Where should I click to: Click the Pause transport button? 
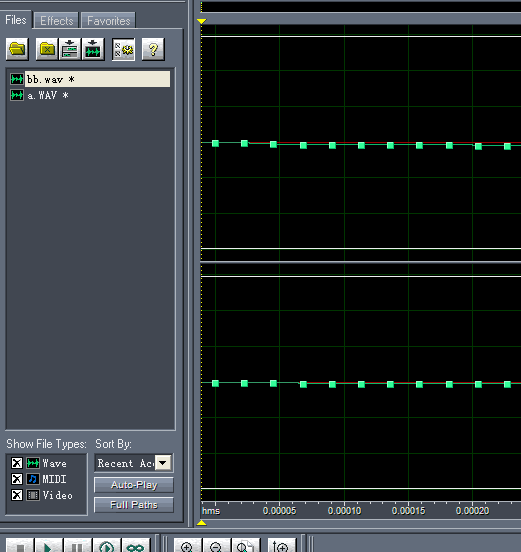(77, 546)
